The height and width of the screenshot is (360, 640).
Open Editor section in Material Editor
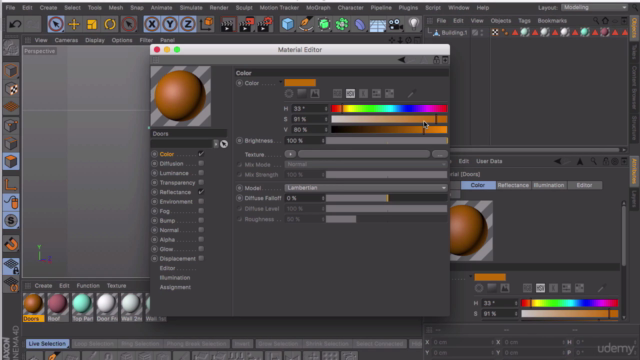click(167, 268)
